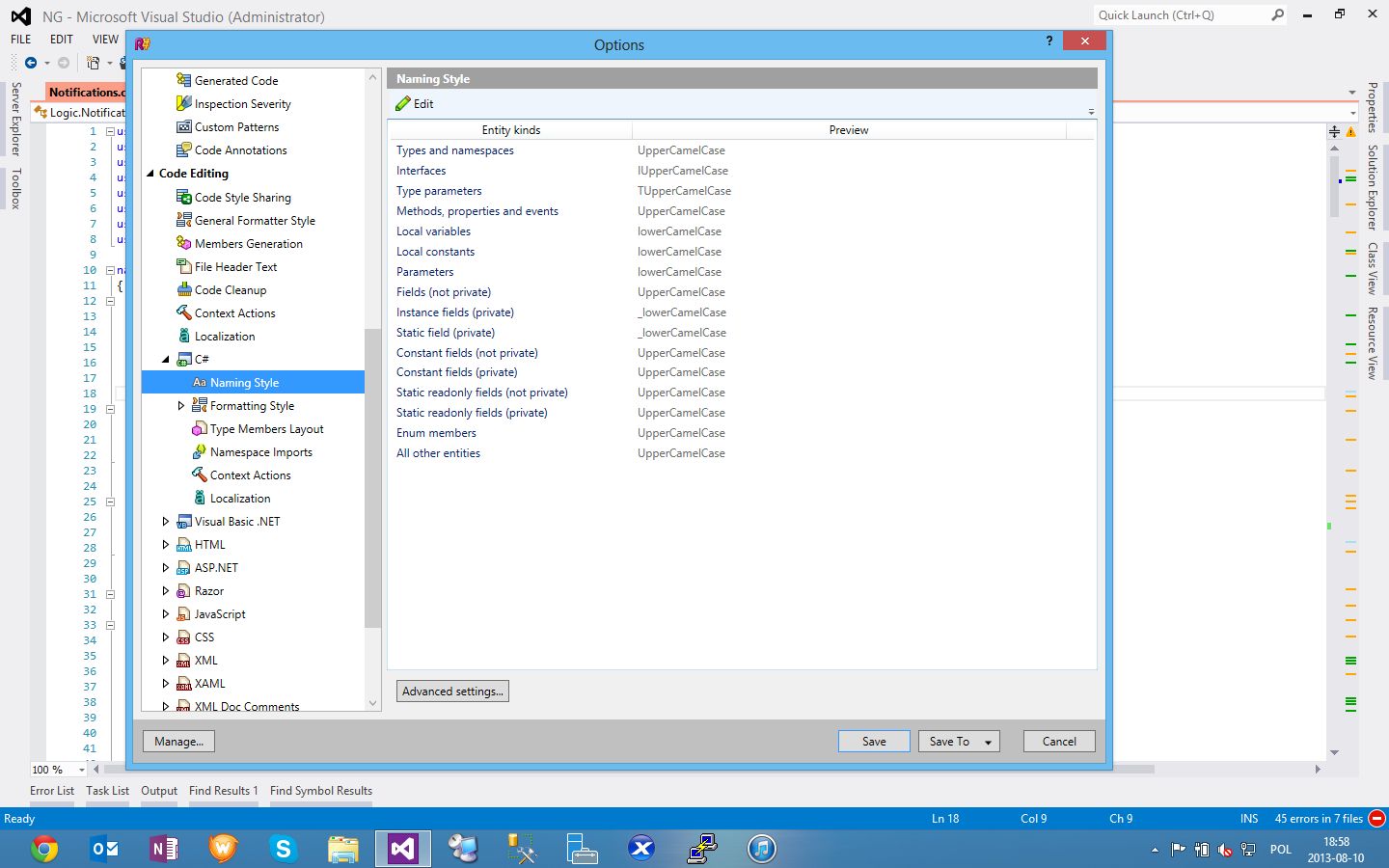The width and height of the screenshot is (1389, 868).
Task: Open the VIEW menu
Action: pyautogui.click(x=105, y=40)
